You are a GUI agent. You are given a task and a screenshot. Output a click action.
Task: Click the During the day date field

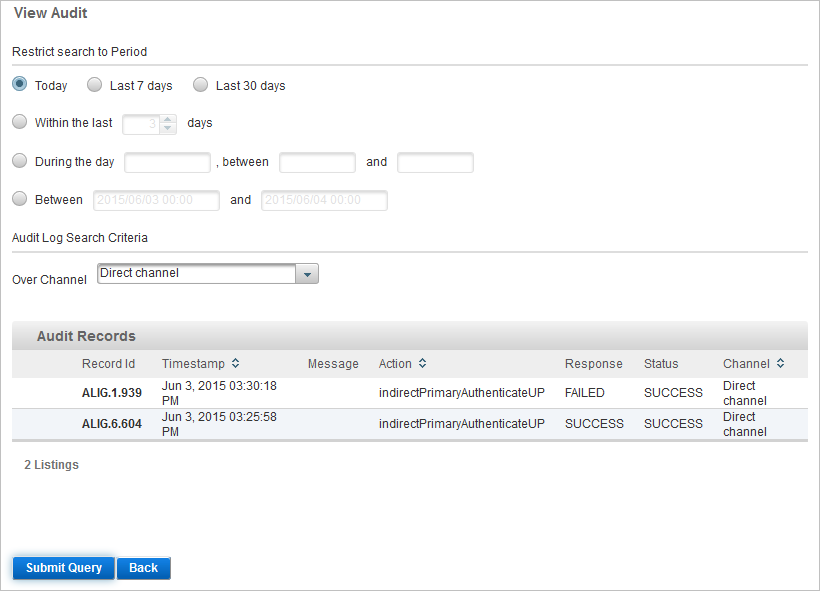click(167, 161)
